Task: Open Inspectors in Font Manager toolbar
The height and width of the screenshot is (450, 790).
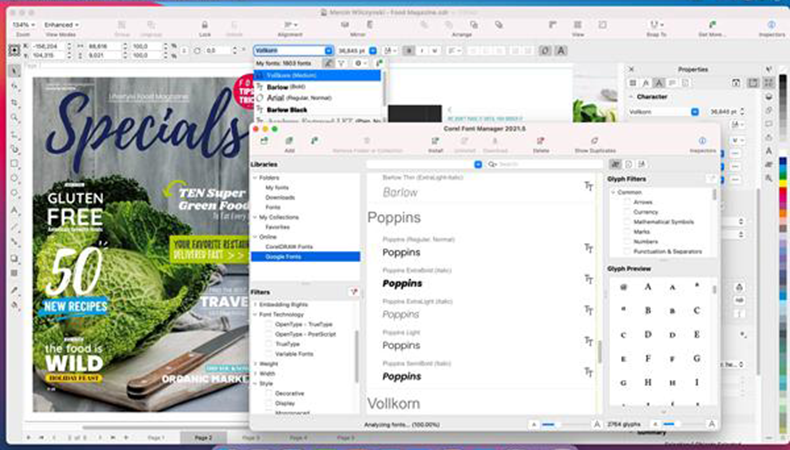Action: pos(702,141)
